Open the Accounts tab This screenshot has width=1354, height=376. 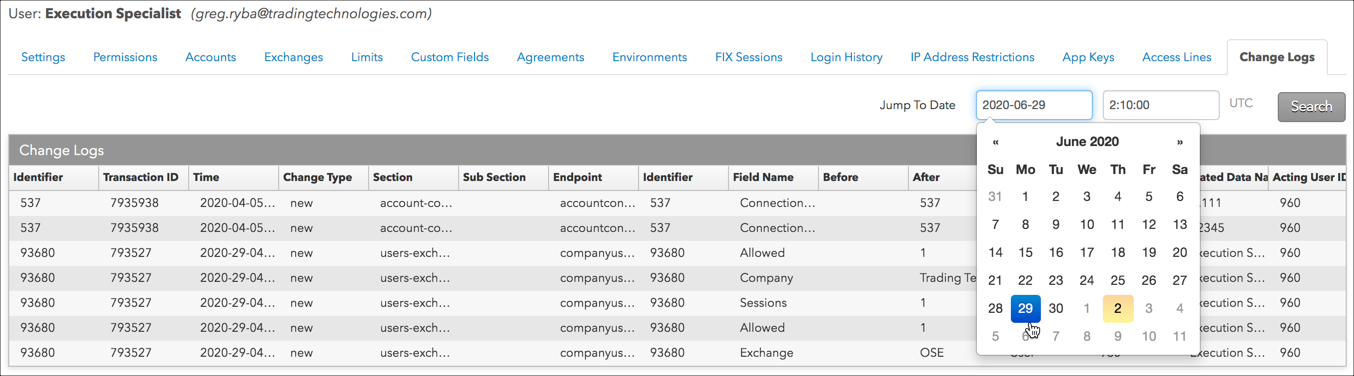click(x=211, y=57)
